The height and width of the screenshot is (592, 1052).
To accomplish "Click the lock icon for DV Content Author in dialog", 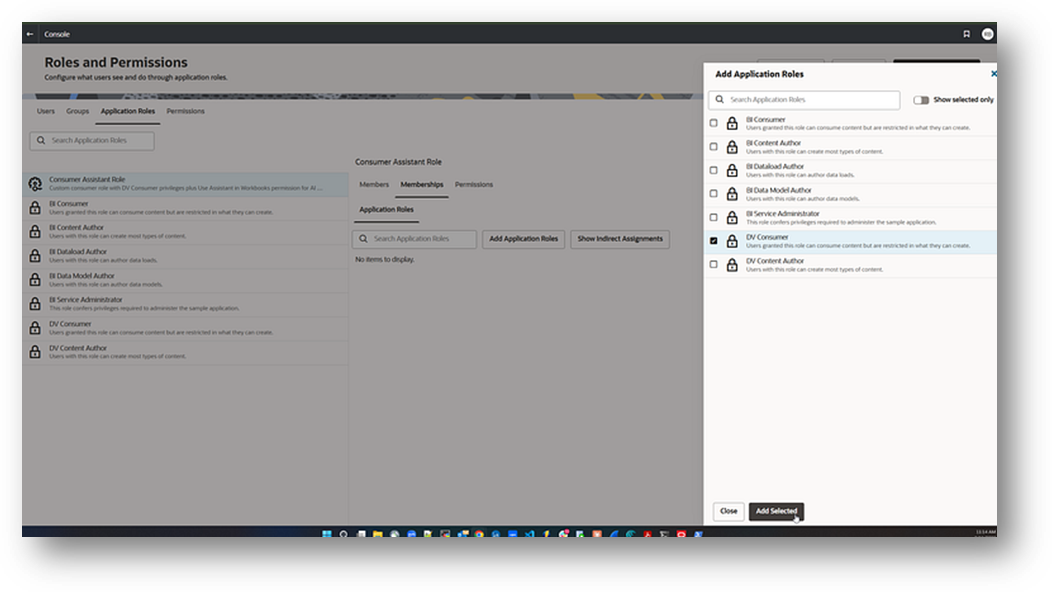I will (x=732, y=264).
